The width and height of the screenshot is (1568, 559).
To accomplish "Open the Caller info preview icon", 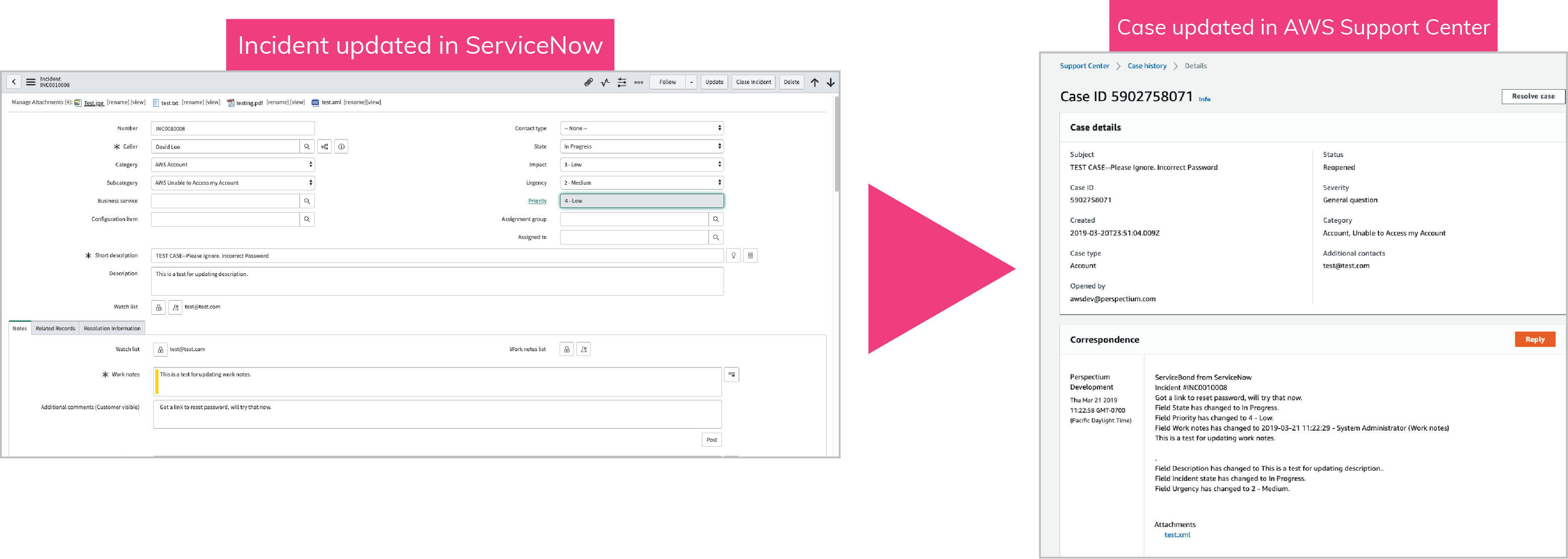I will (342, 147).
